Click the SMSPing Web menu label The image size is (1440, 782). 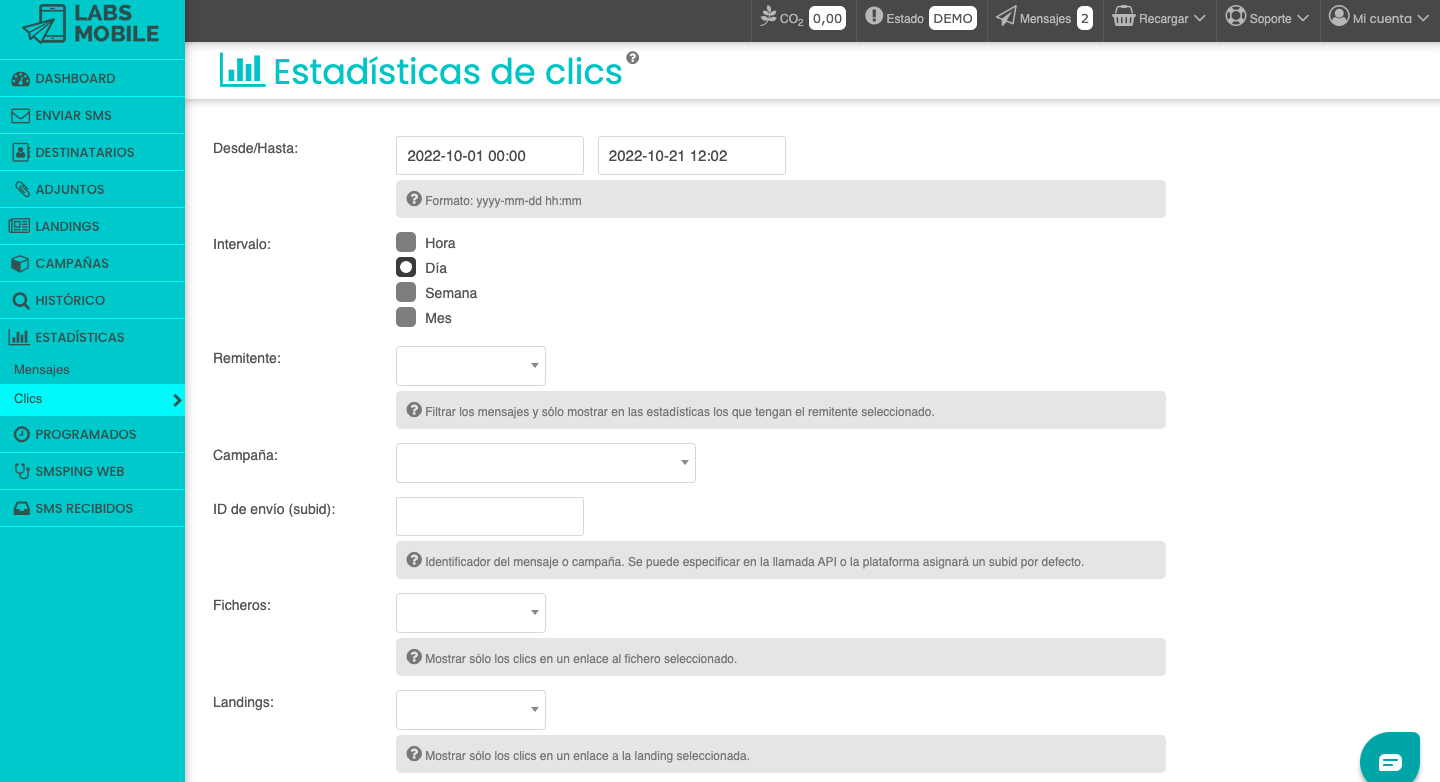pyautogui.click(x=80, y=471)
